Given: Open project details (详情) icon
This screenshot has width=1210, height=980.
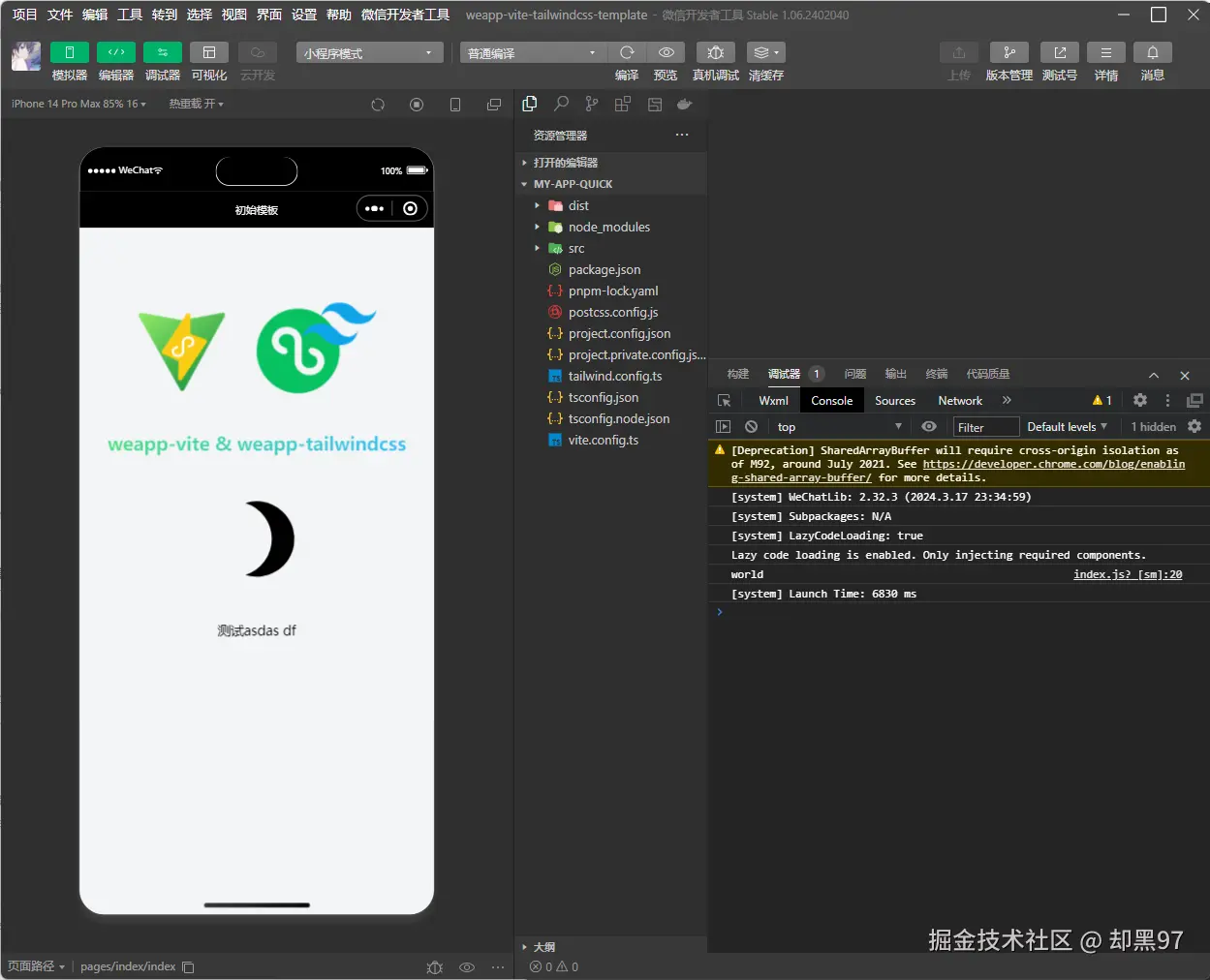Looking at the screenshot, I should click(x=1106, y=52).
